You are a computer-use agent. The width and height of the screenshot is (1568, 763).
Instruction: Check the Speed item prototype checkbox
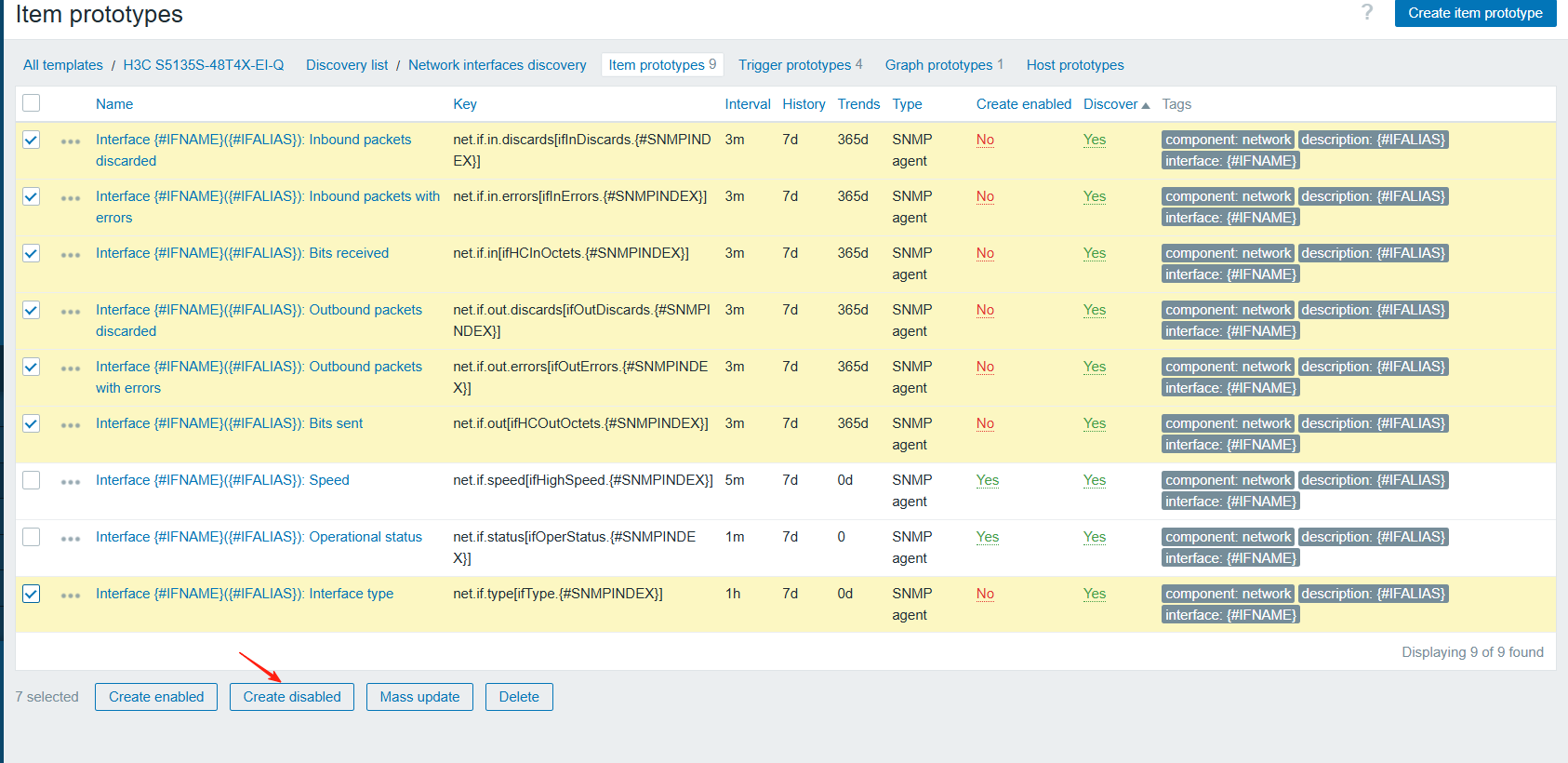coord(32,480)
